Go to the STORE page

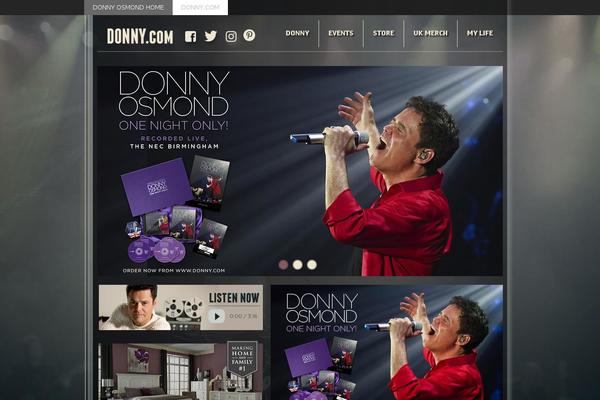pyautogui.click(x=383, y=33)
